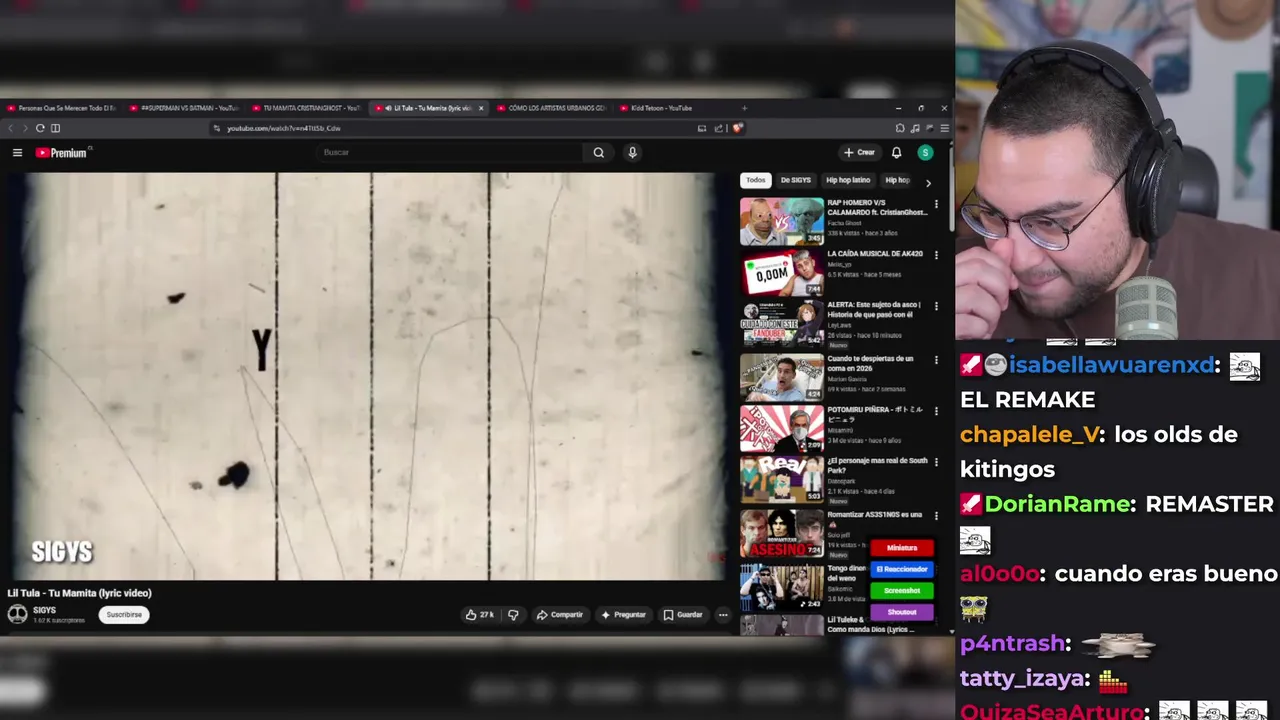Open options menu for LA CAÍDA MUSICAL video

pos(936,255)
